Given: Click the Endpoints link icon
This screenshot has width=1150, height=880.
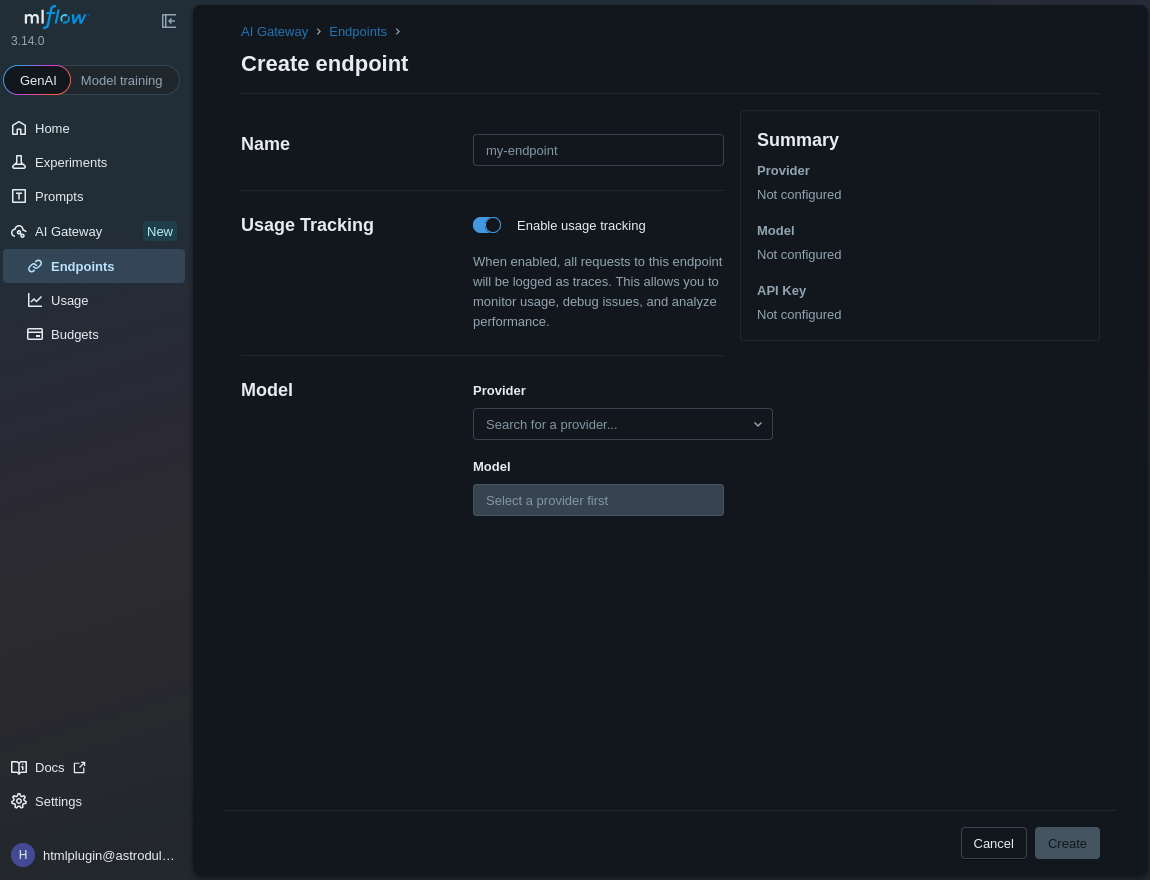Looking at the screenshot, I should point(34,266).
